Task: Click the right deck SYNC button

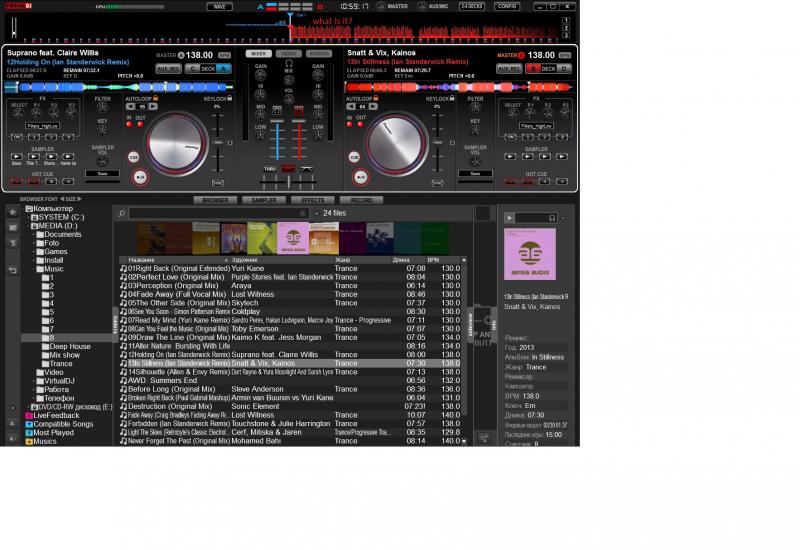Action: point(437,183)
